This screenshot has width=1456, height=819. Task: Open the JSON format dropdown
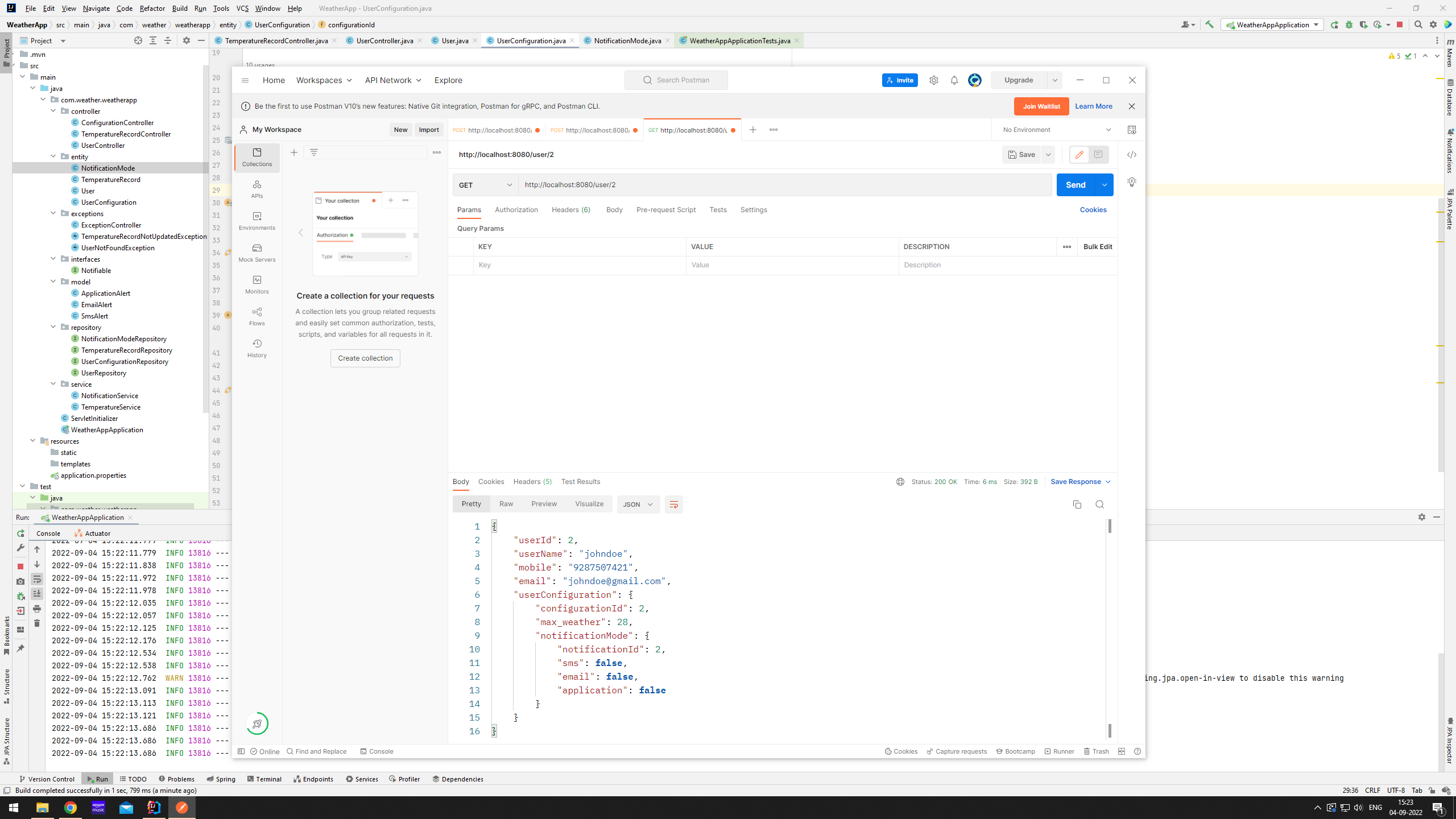click(638, 504)
